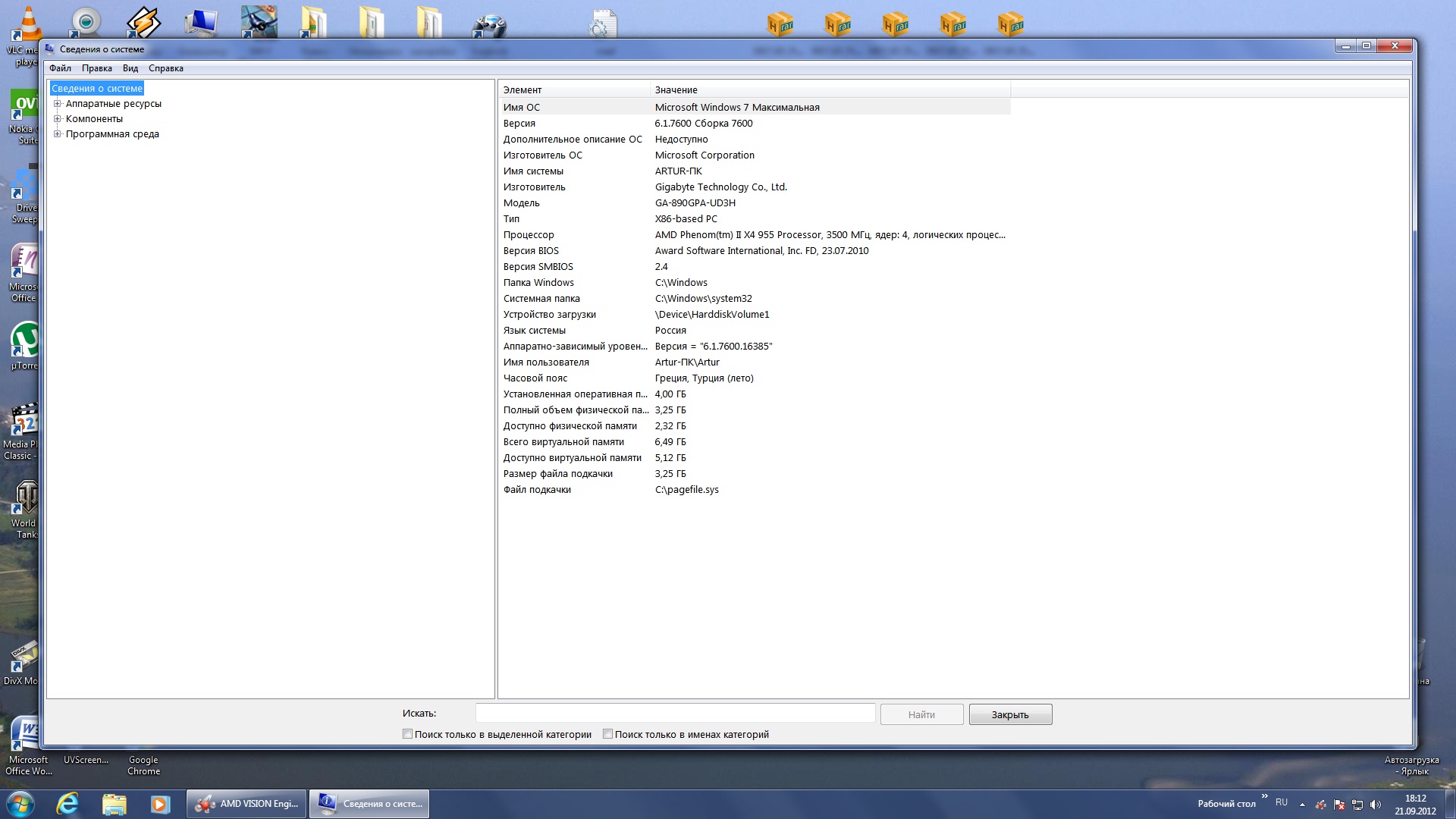Click the Найти button
This screenshot has width=1456, height=819.
[921, 714]
